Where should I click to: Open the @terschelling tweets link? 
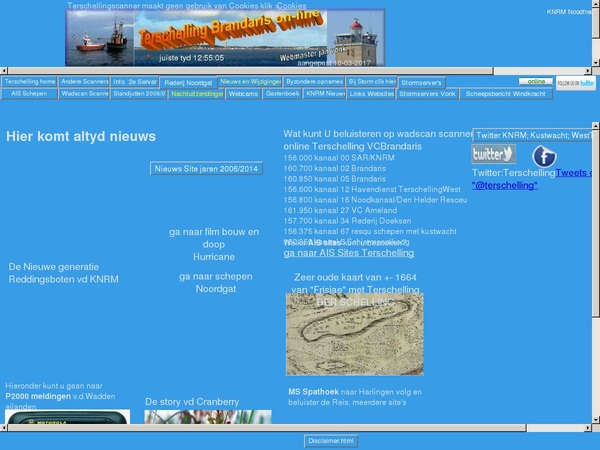pos(505,186)
